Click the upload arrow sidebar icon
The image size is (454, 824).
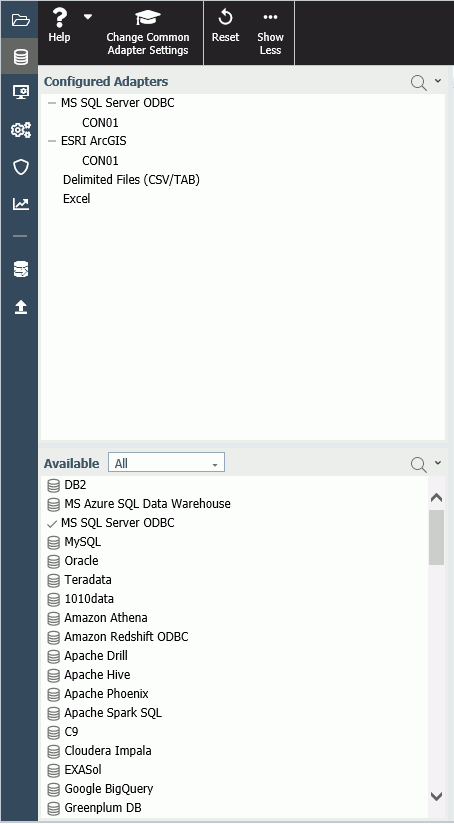pyautogui.click(x=20, y=307)
